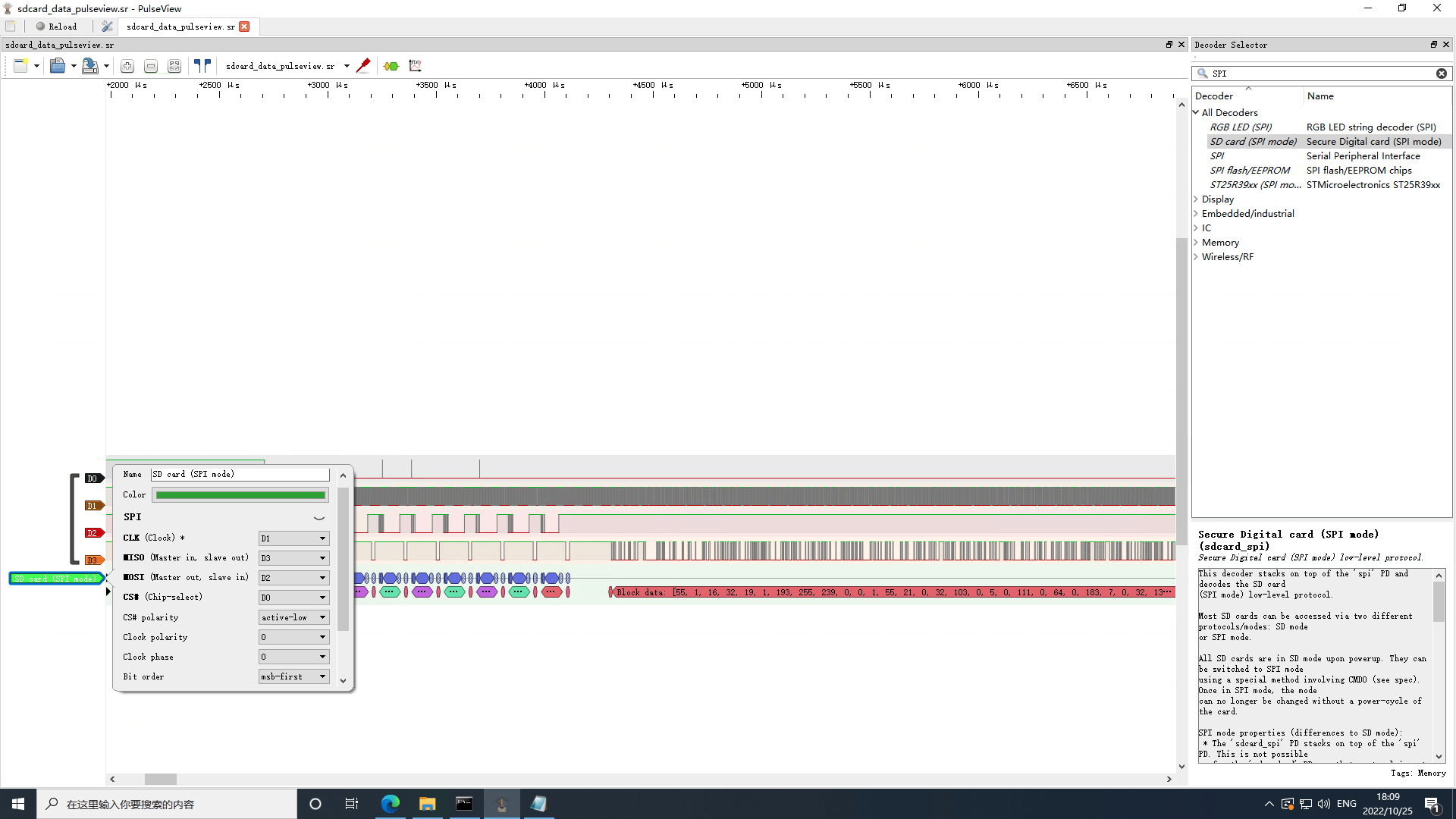
Task: Expand the Embedded/industrial decoder category
Action: tap(1197, 214)
